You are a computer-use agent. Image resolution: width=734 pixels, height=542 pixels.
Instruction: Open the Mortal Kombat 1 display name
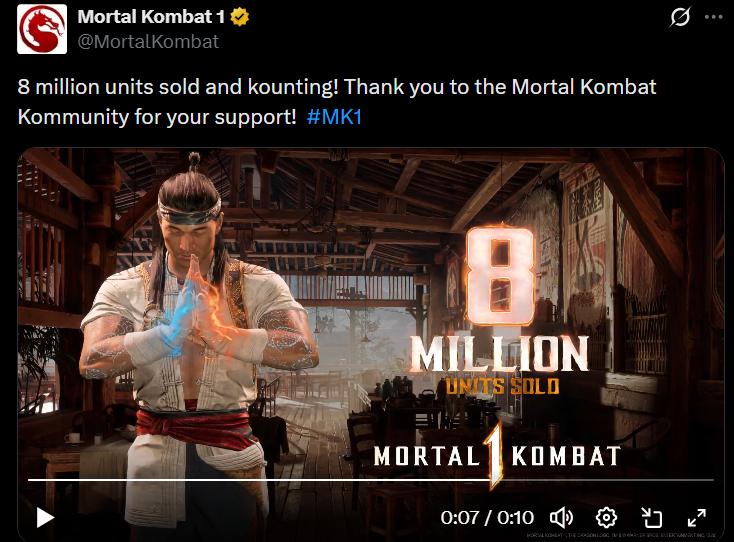click(151, 17)
